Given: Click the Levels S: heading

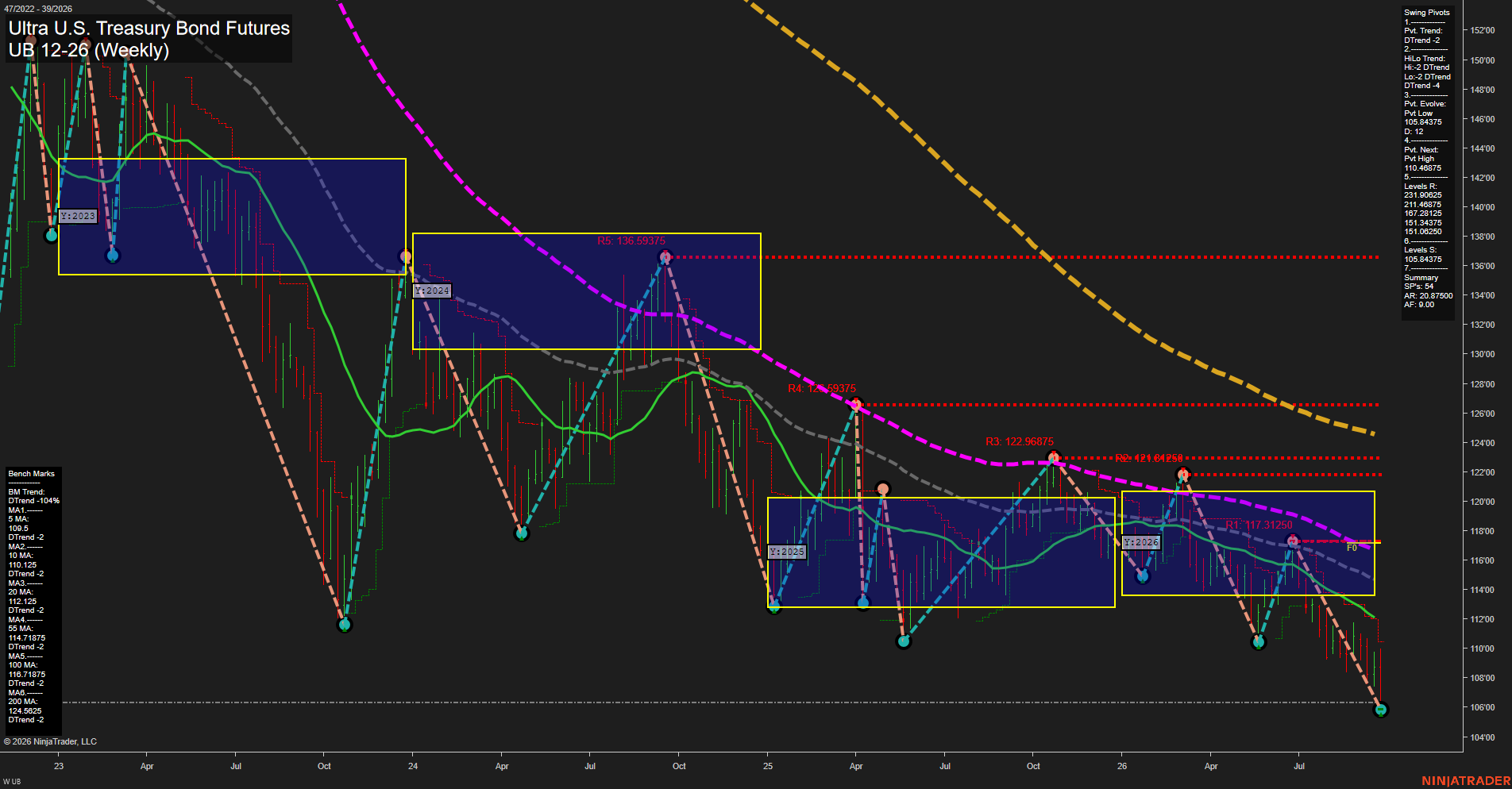Looking at the screenshot, I should click(1420, 250).
